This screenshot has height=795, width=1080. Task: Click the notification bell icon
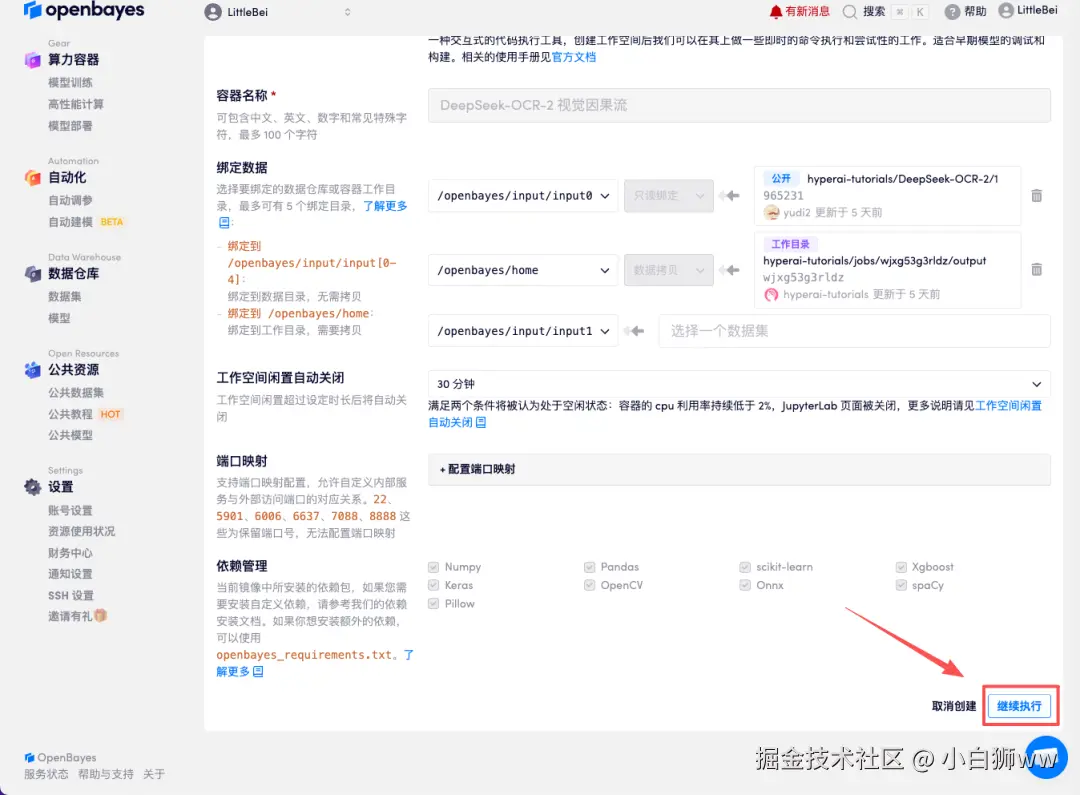click(x=776, y=12)
